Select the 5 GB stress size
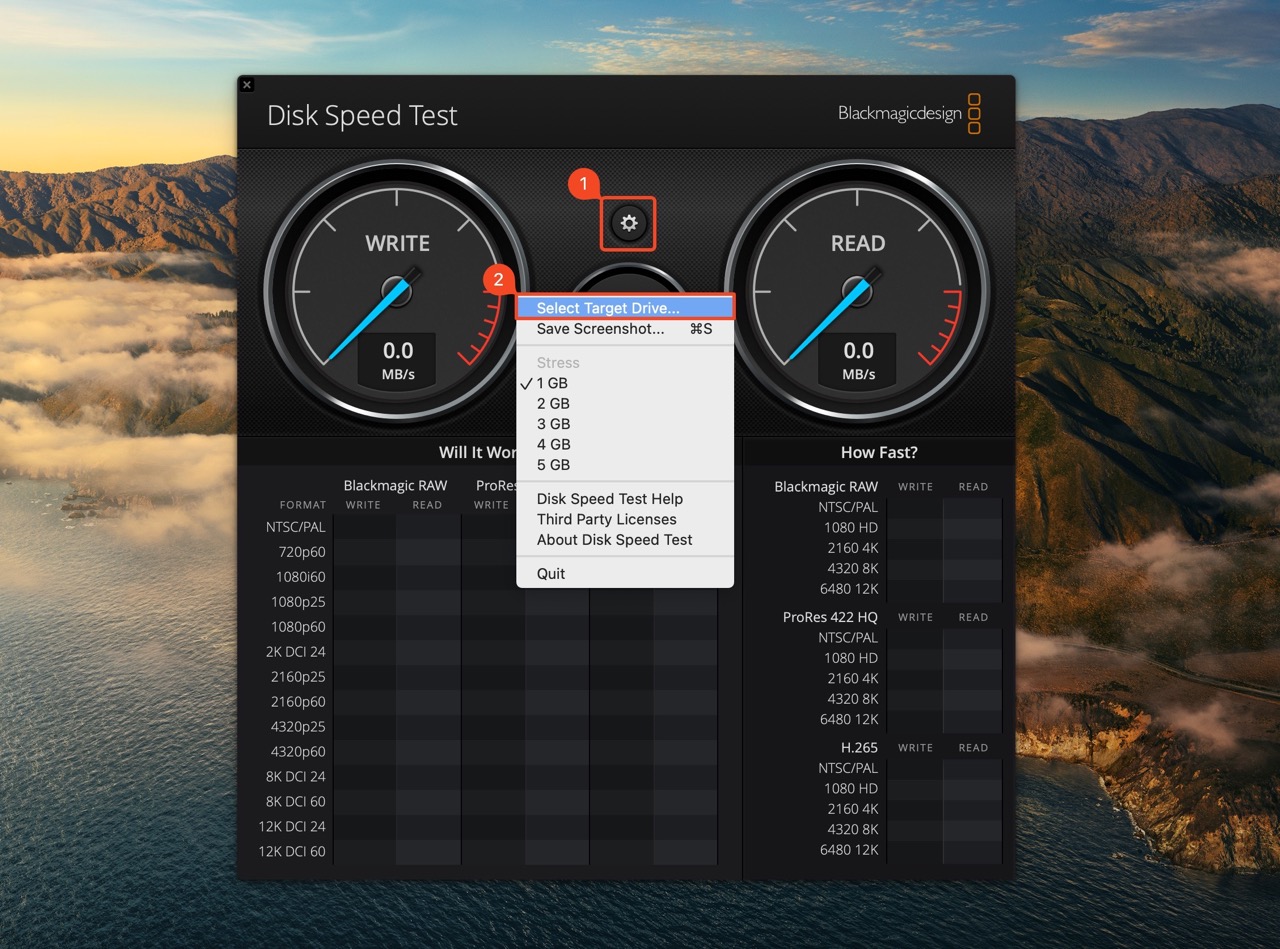 click(x=625, y=465)
